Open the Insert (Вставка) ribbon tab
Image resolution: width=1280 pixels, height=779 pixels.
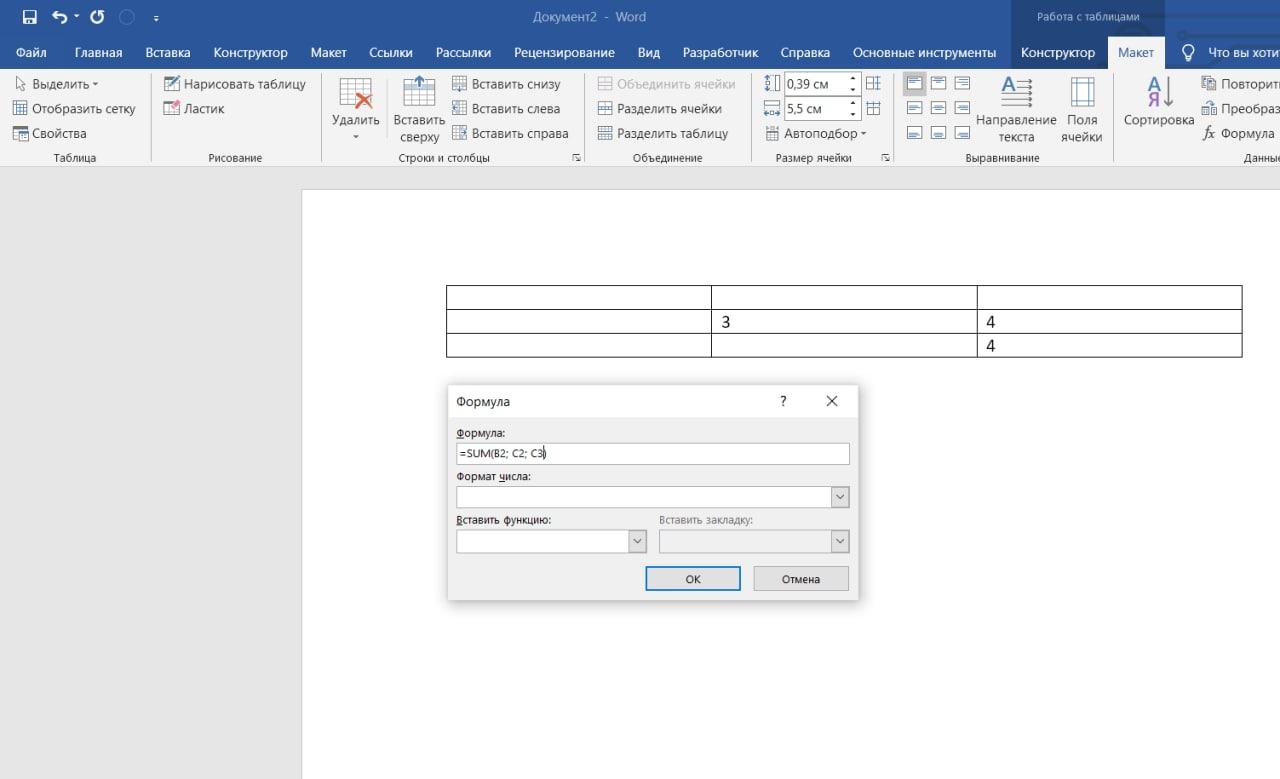(167, 52)
